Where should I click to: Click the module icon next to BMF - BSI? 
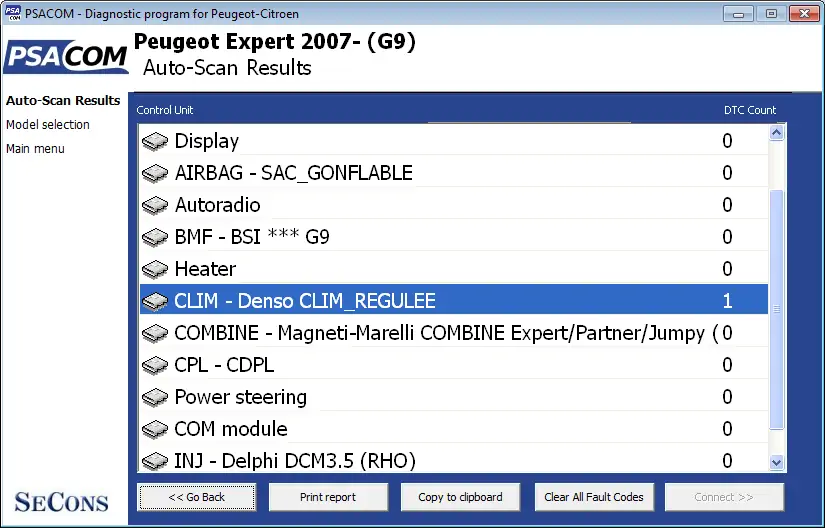[155, 237]
